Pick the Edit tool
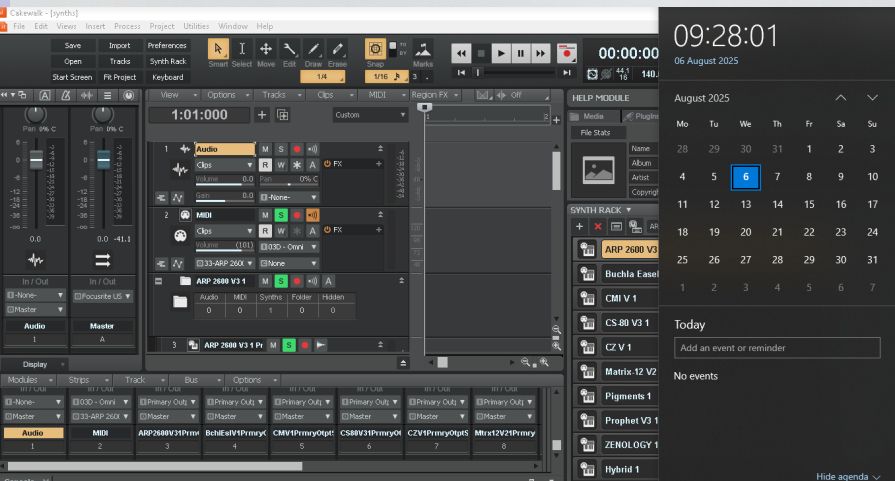Image resolution: width=895 pixels, height=481 pixels. [289, 50]
